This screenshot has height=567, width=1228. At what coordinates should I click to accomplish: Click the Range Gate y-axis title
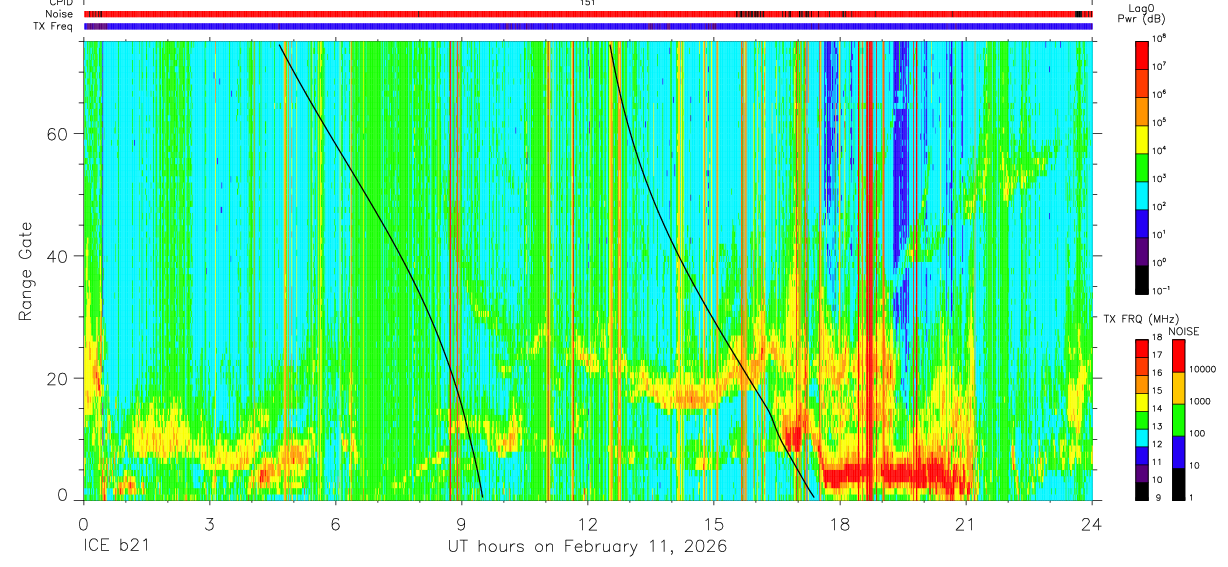(26, 271)
